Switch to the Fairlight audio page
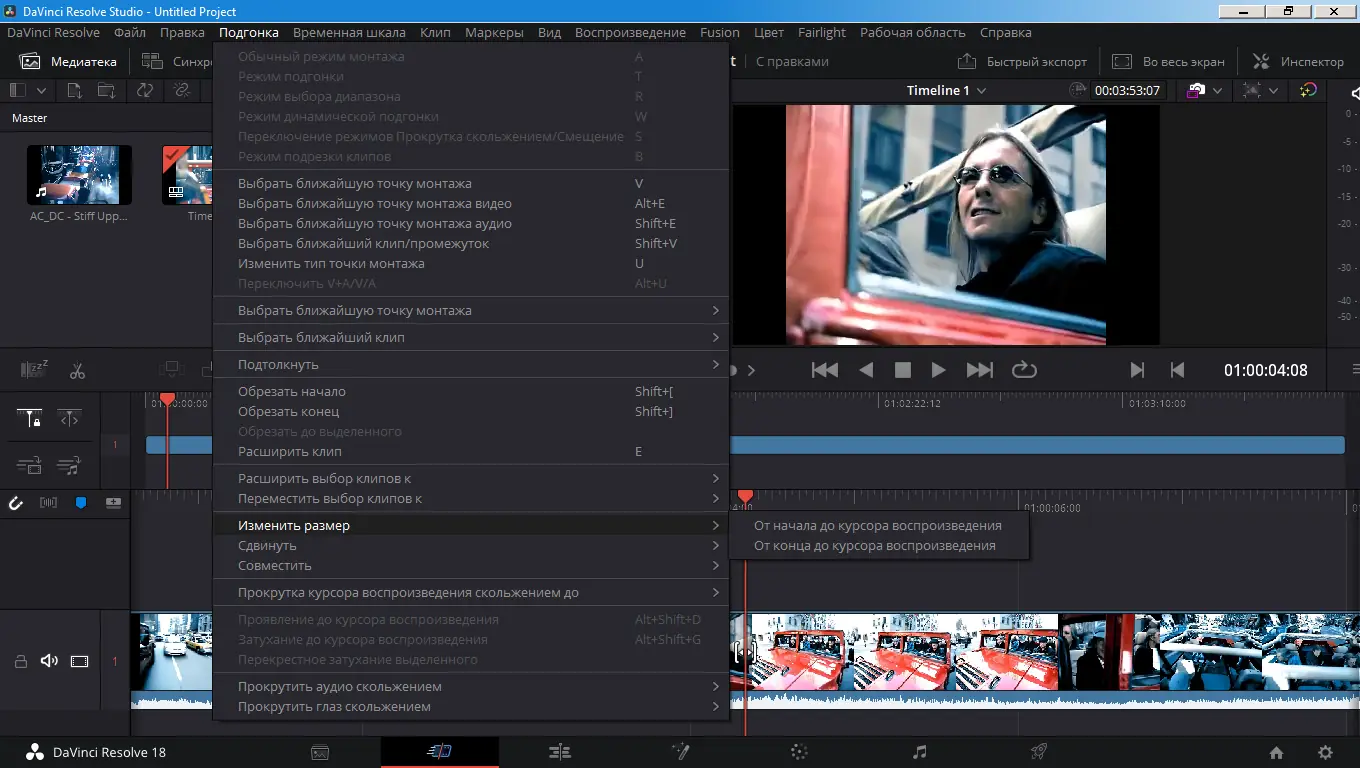The height and width of the screenshot is (768, 1360). click(x=918, y=751)
